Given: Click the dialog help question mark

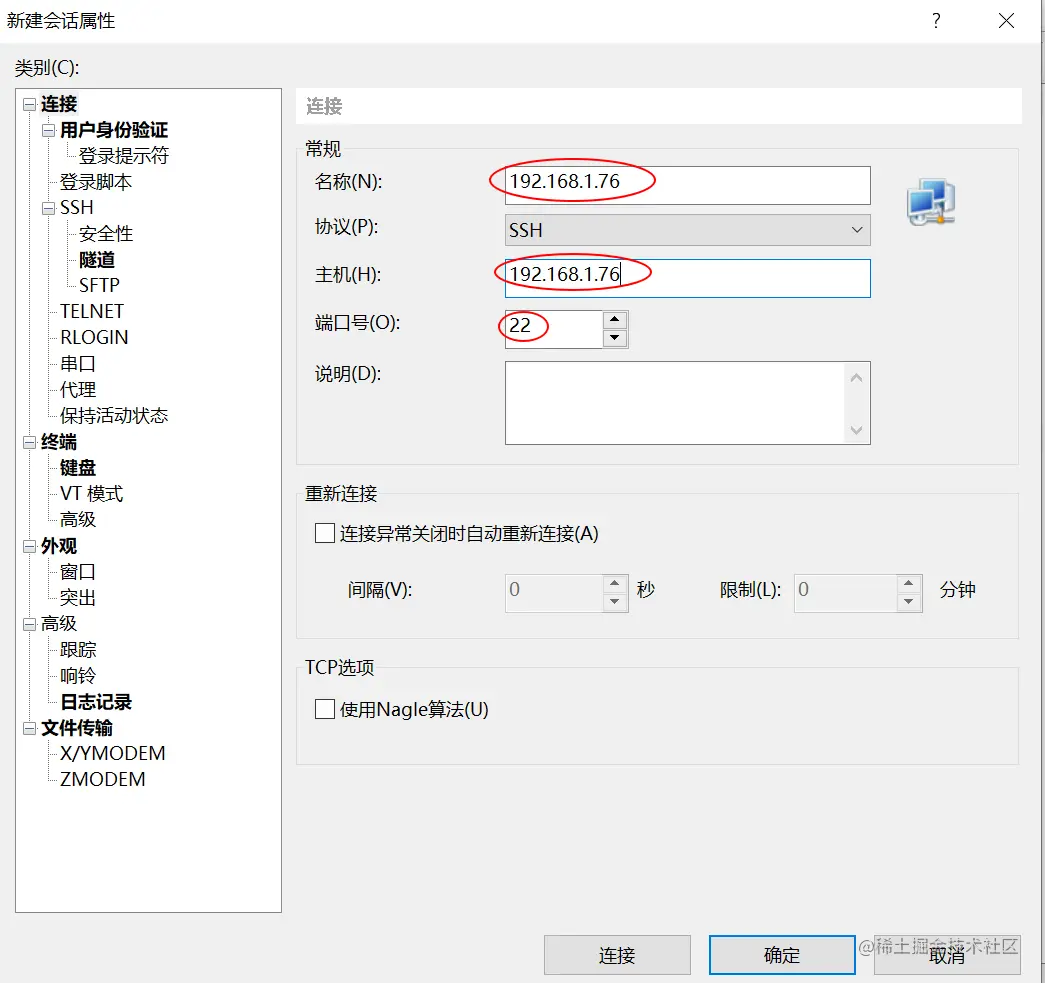Looking at the screenshot, I should (936, 20).
